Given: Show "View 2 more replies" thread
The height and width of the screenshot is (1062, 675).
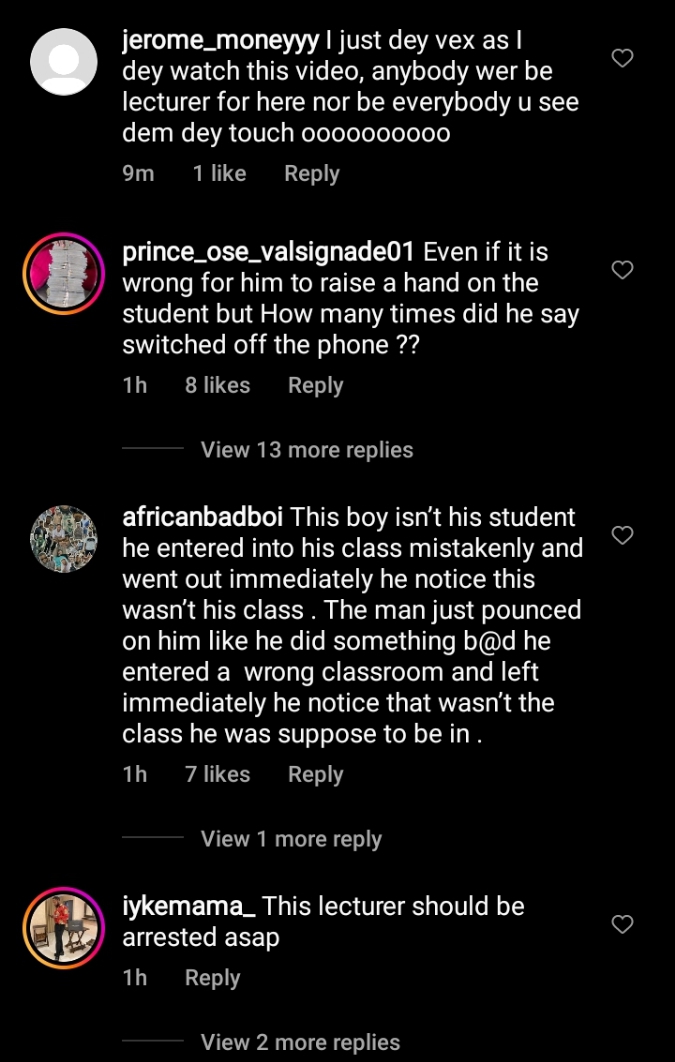Looking at the screenshot, I should [x=300, y=1042].
